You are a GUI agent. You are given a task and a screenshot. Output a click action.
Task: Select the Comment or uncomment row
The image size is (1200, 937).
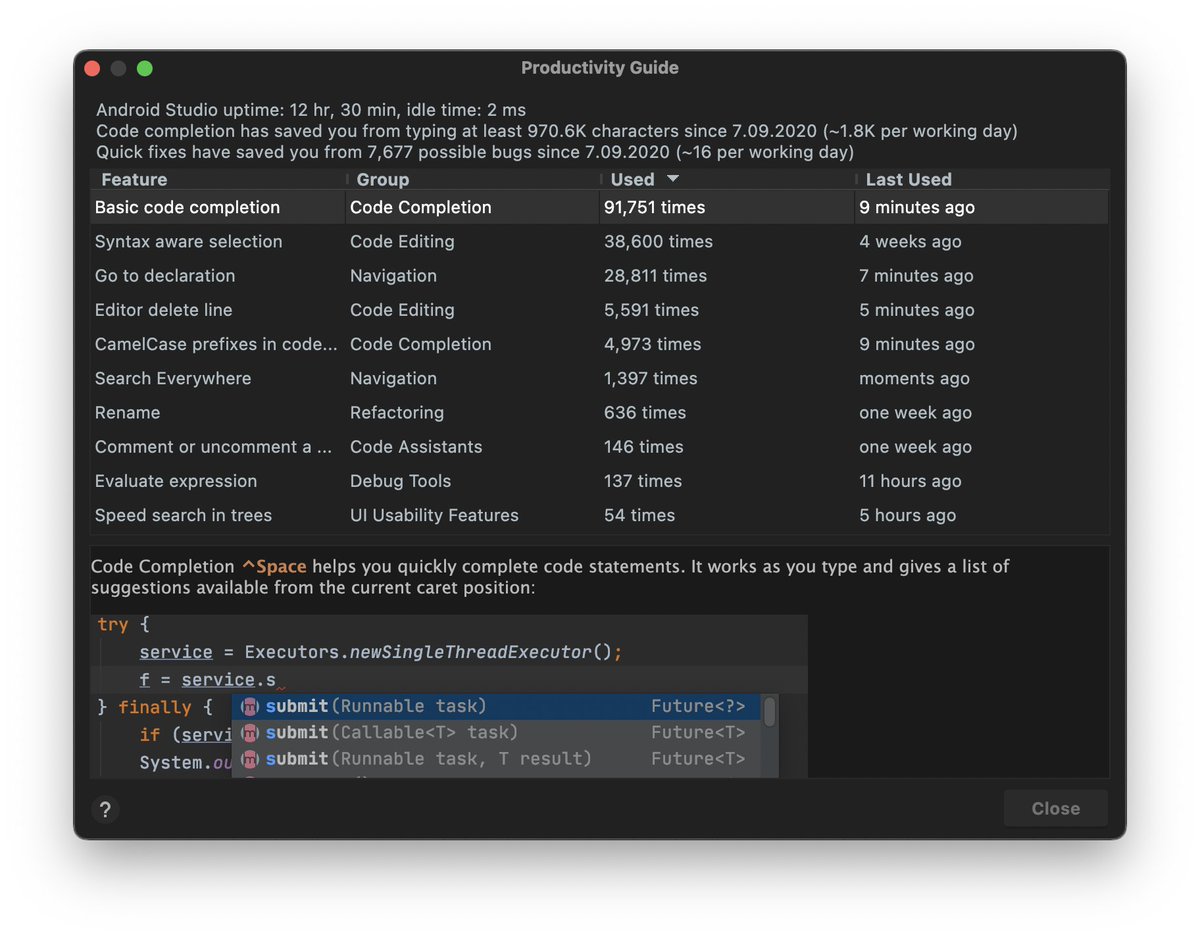(600, 447)
